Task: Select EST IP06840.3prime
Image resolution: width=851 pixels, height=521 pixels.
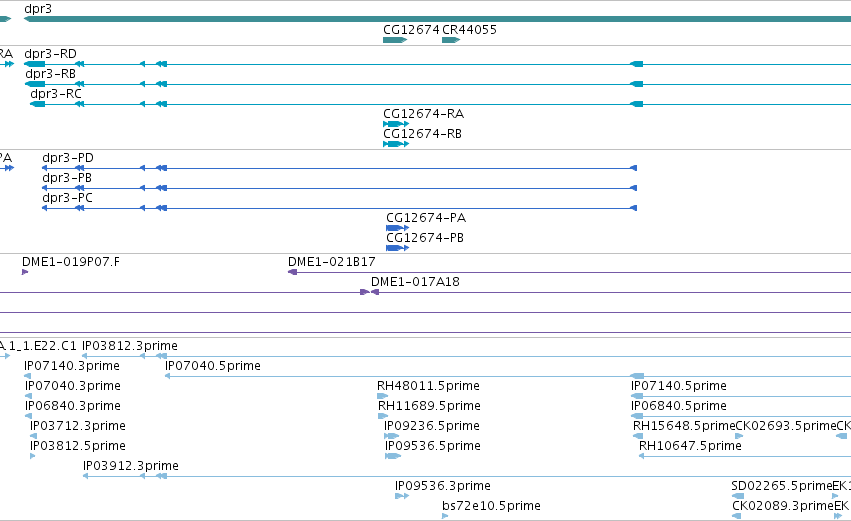Action: (x=73, y=406)
